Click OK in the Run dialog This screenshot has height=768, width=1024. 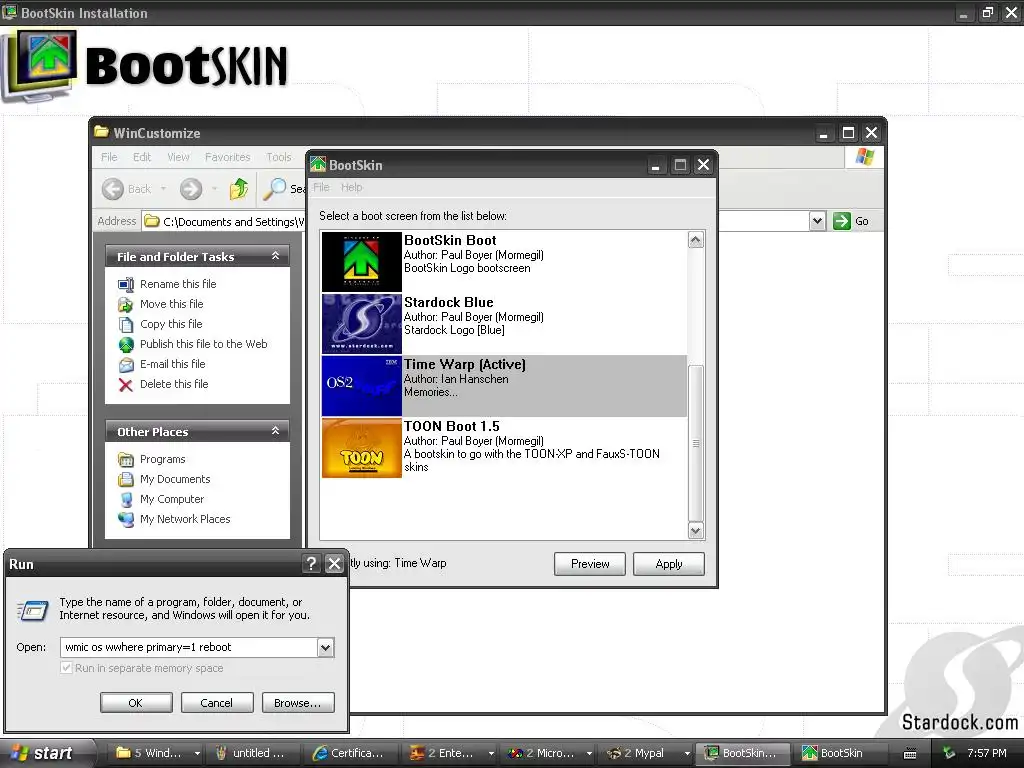pyautogui.click(x=136, y=703)
